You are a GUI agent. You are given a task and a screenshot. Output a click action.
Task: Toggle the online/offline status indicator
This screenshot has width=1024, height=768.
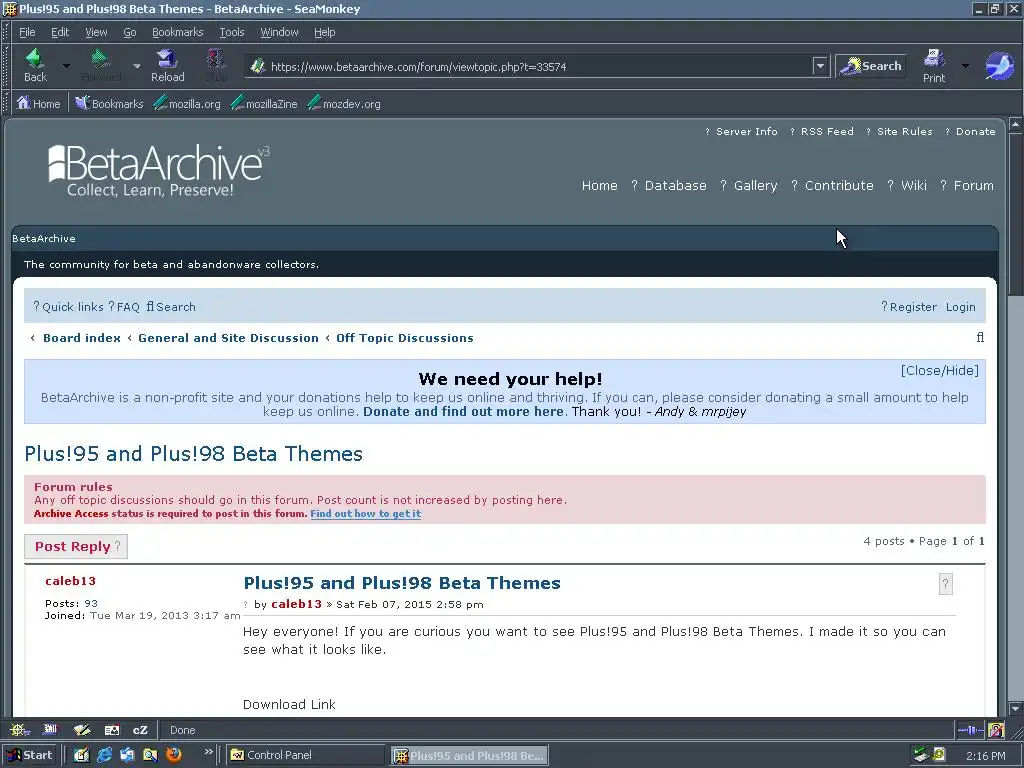coord(970,729)
